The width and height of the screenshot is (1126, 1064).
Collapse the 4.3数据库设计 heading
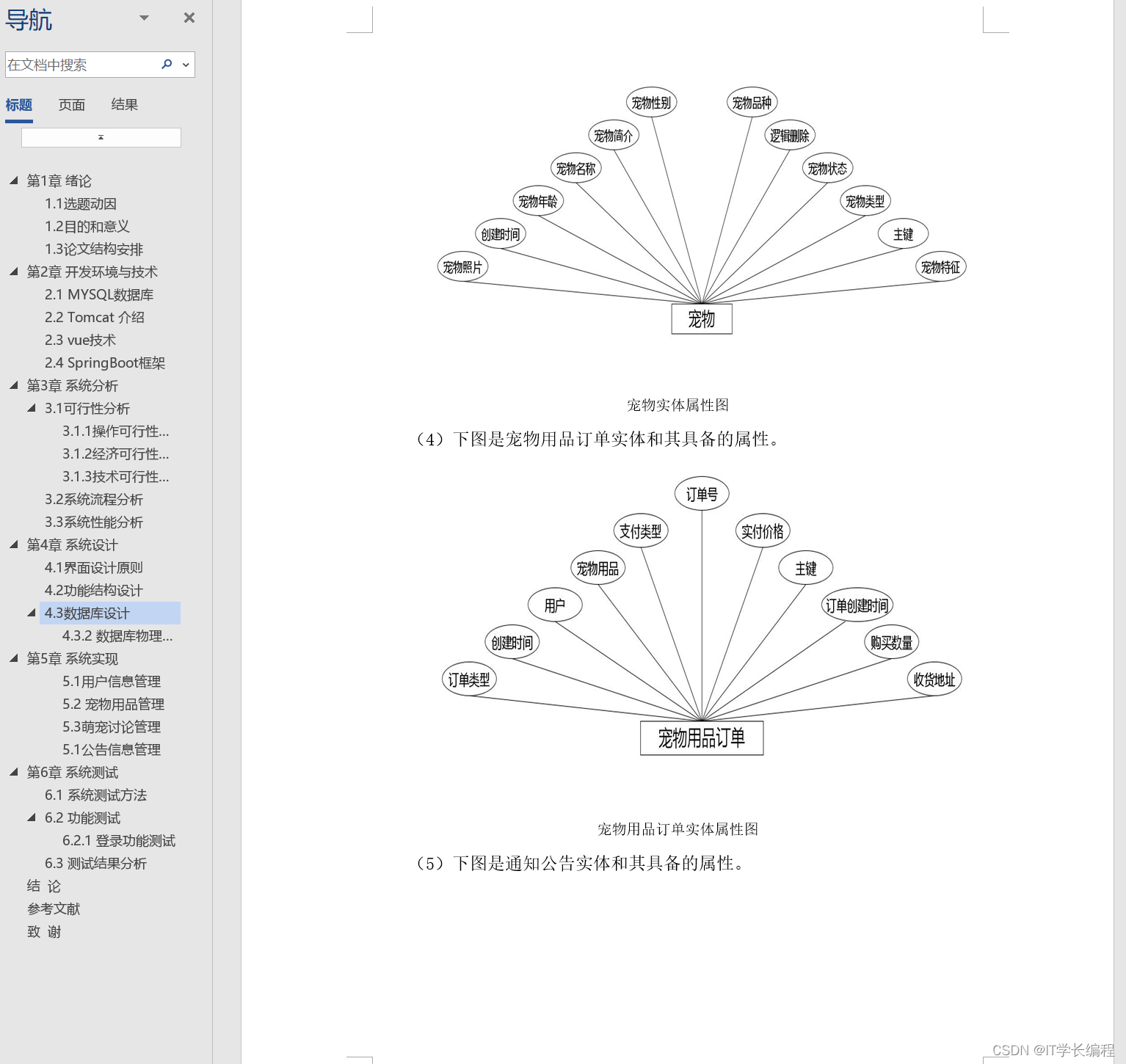pos(31,613)
